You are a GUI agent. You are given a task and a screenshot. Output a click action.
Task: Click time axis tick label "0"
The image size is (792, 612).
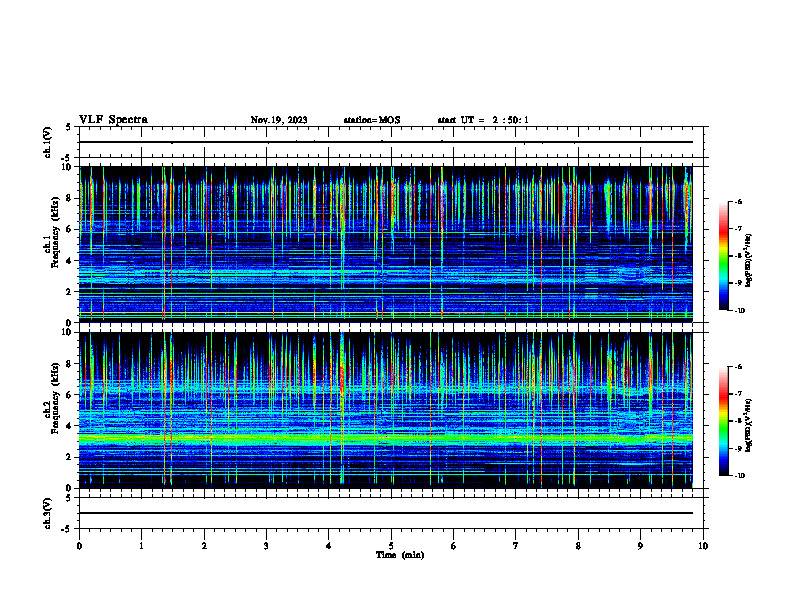pyautogui.click(x=79, y=546)
